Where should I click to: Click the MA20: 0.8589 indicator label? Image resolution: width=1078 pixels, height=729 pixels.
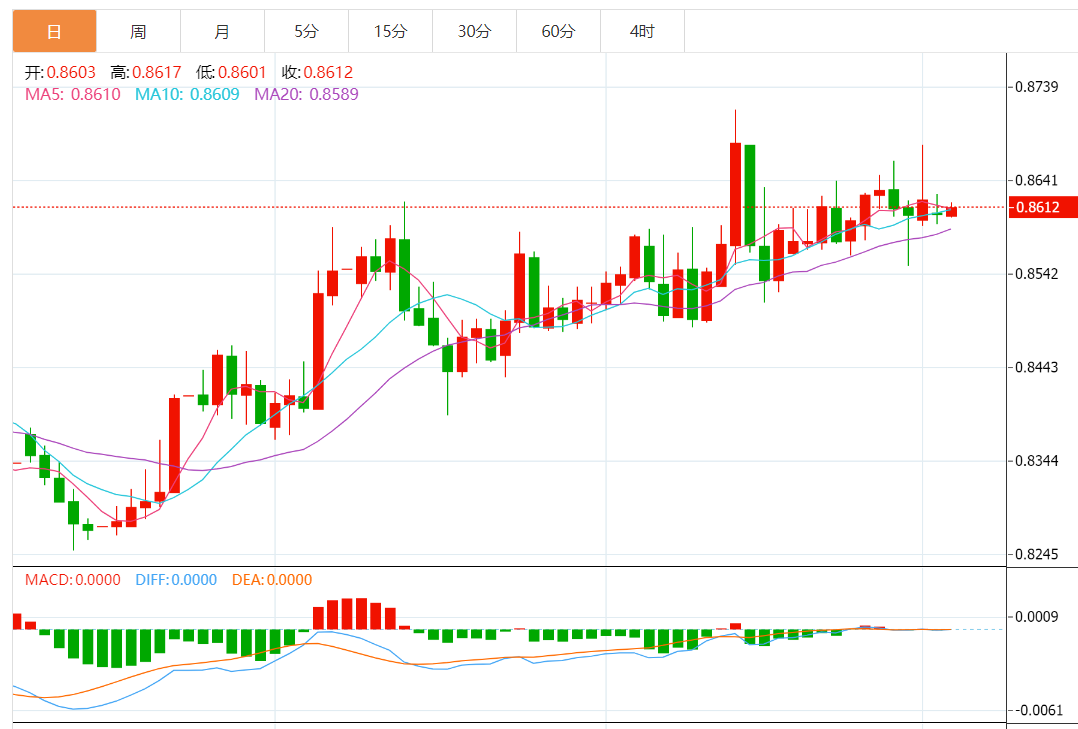[307, 94]
